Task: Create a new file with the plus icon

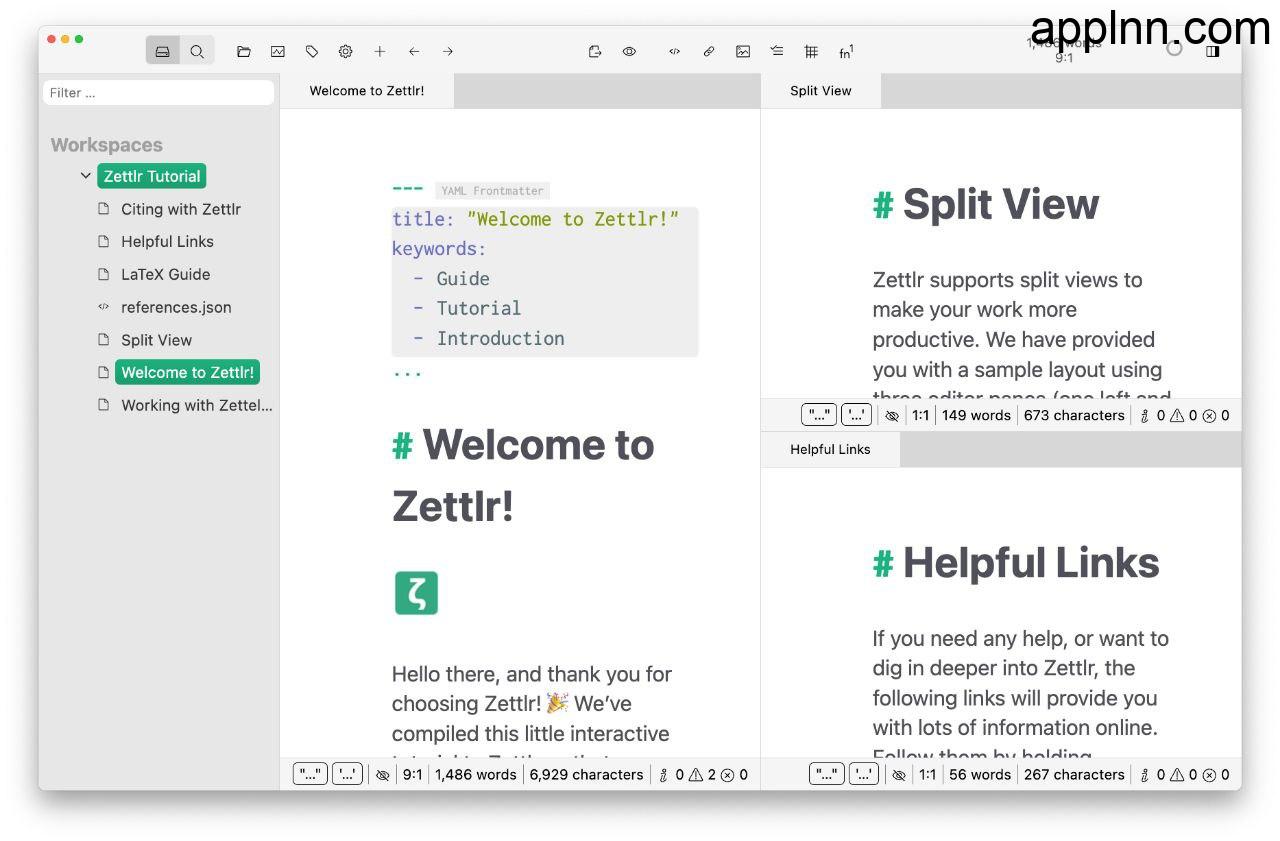Action: coord(380,51)
